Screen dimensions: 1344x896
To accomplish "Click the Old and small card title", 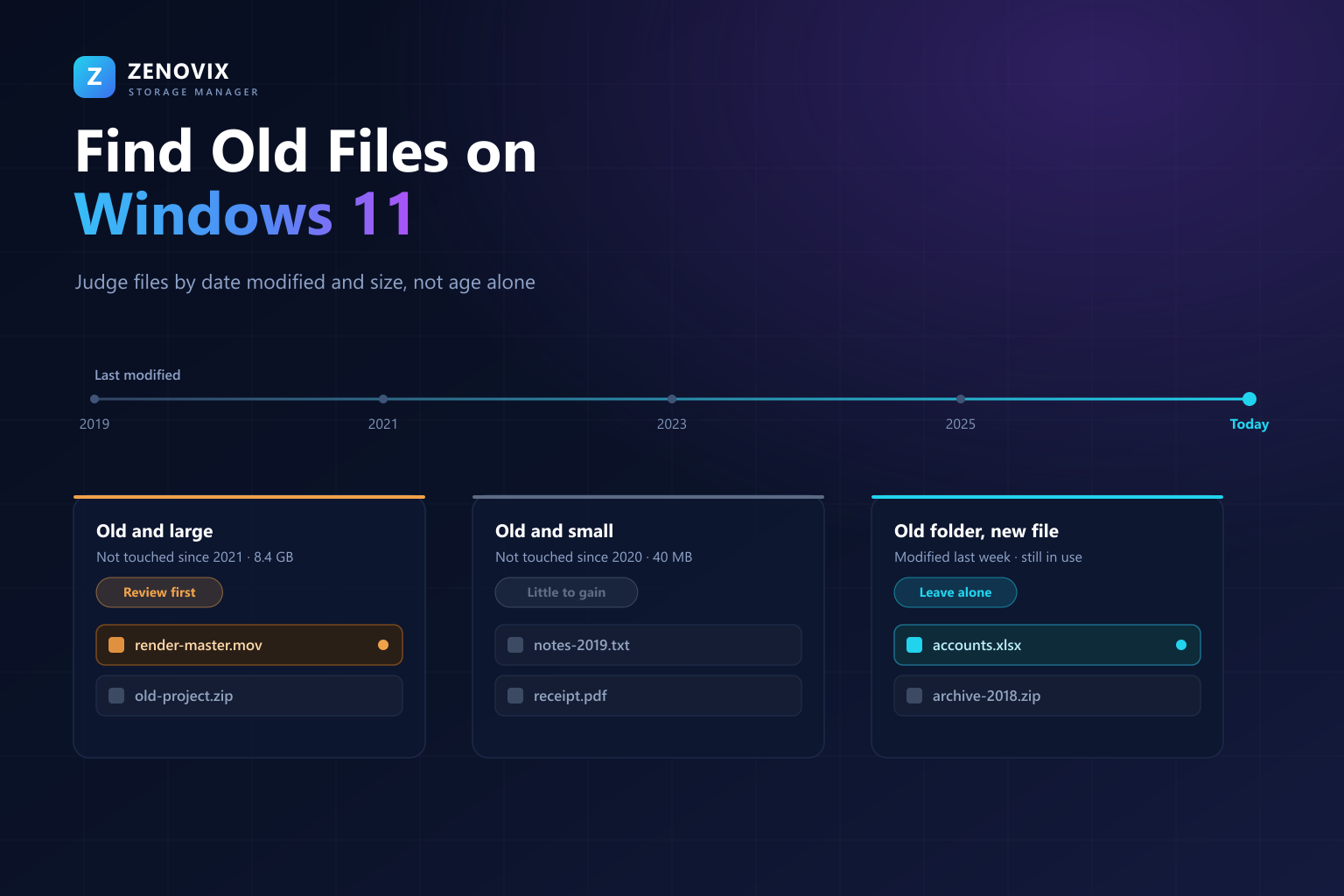I will click(x=555, y=531).
